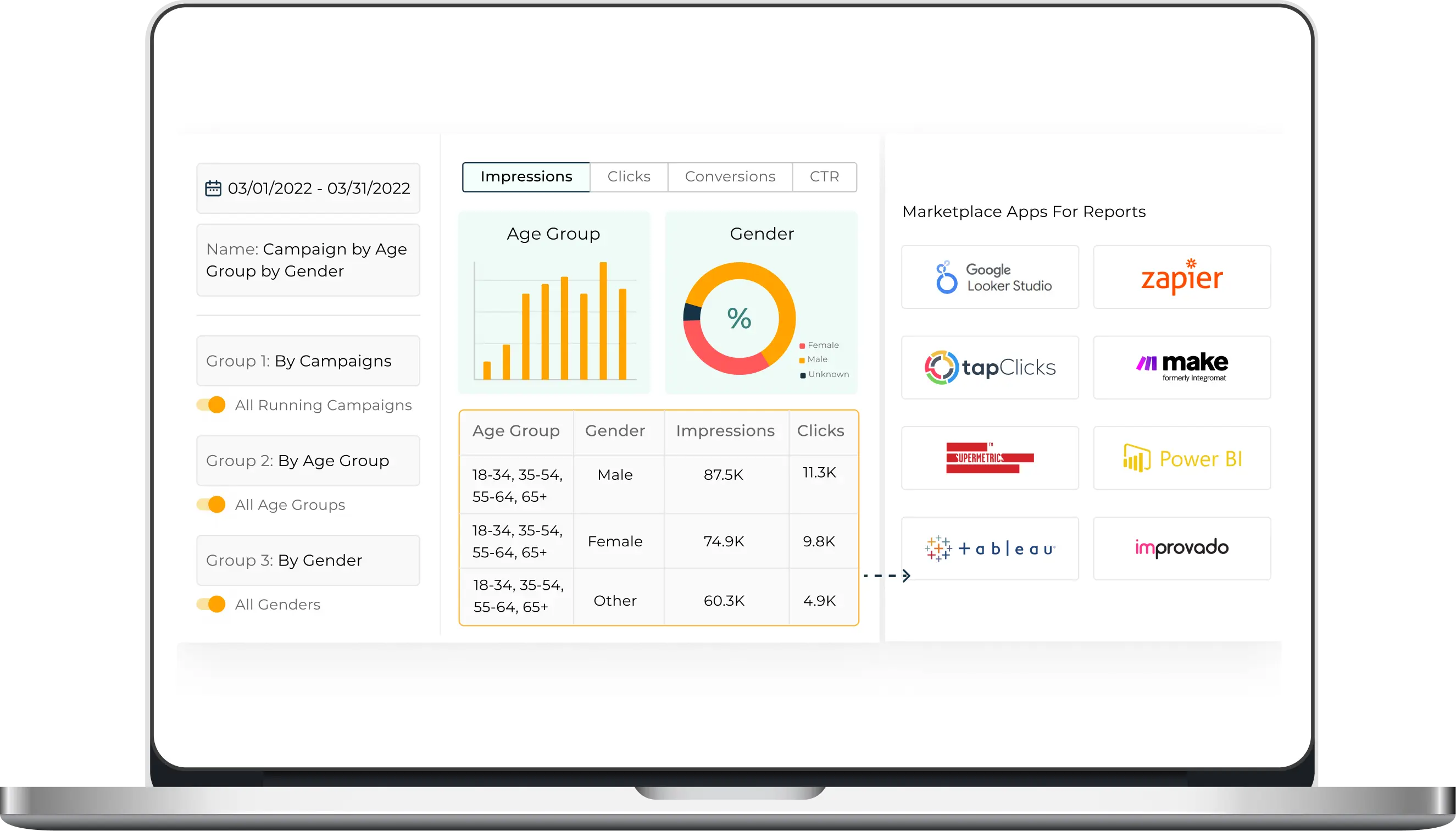
Task: Click the Improvado app icon
Action: click(x=1181, y=548)
